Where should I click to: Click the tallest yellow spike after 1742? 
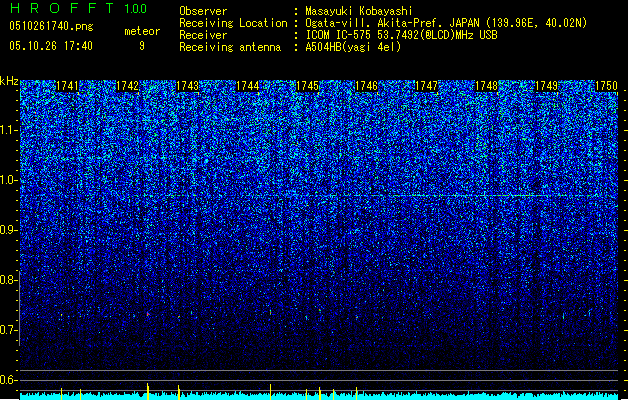[148, 391]
